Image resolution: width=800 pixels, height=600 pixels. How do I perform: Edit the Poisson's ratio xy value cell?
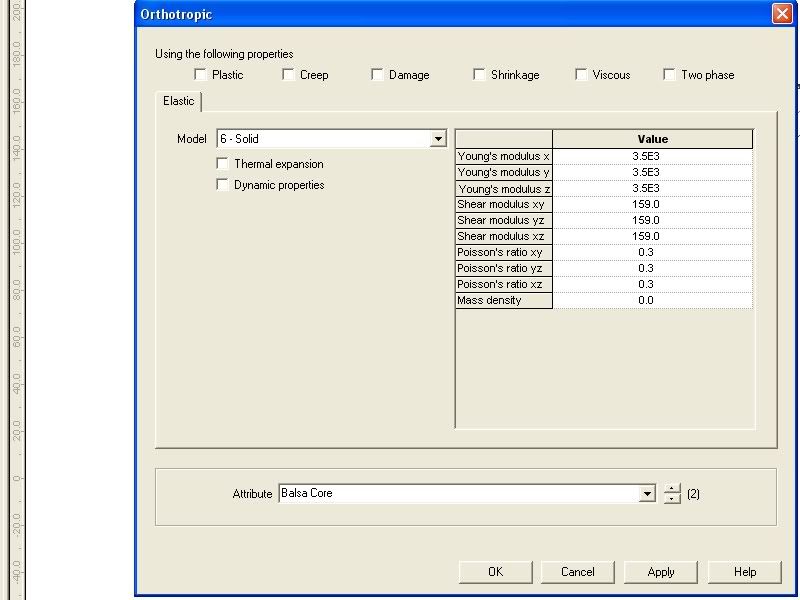[x=653, y=252]
